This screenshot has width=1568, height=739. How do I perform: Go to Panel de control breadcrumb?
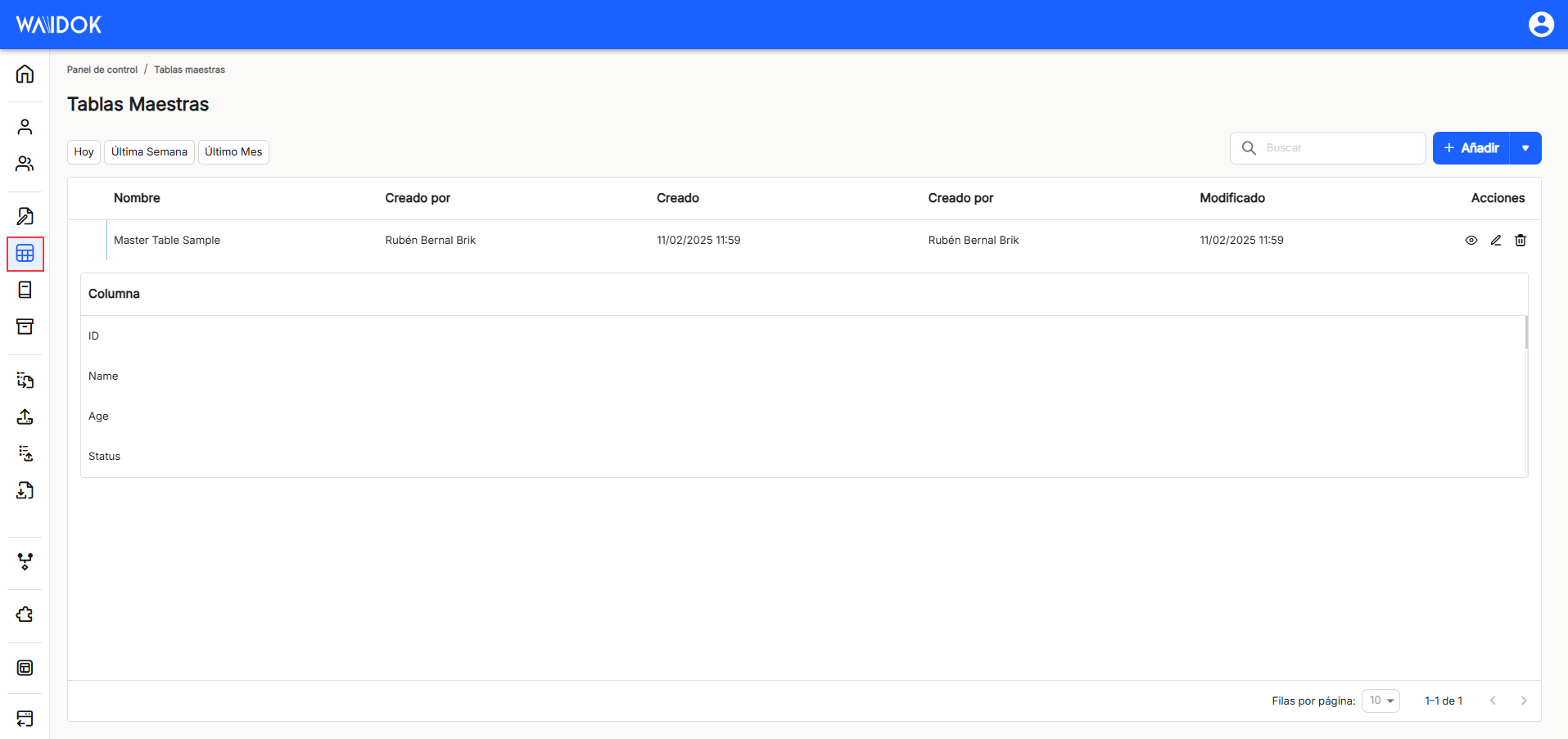tap(102, 70)
